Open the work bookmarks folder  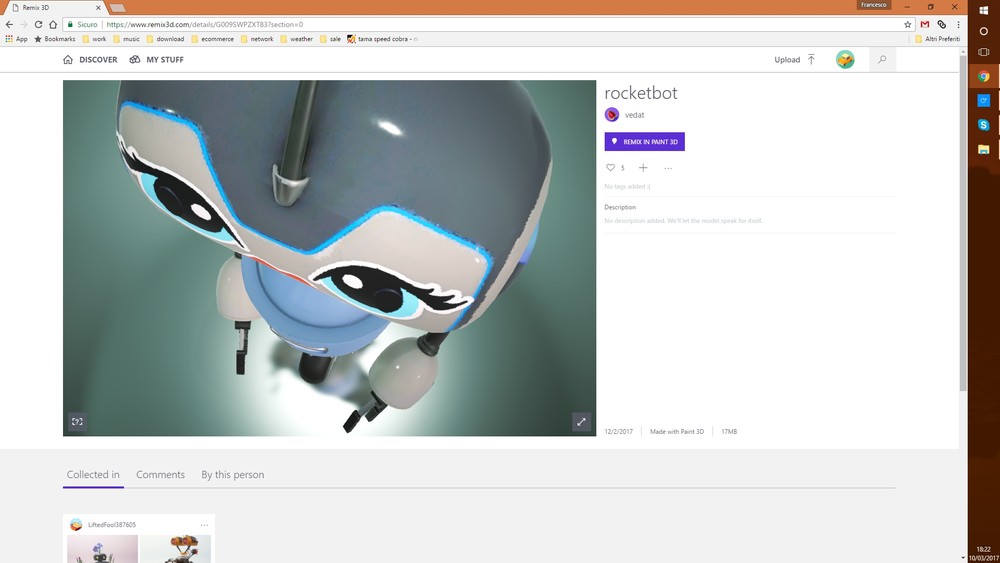click(94, 39)
